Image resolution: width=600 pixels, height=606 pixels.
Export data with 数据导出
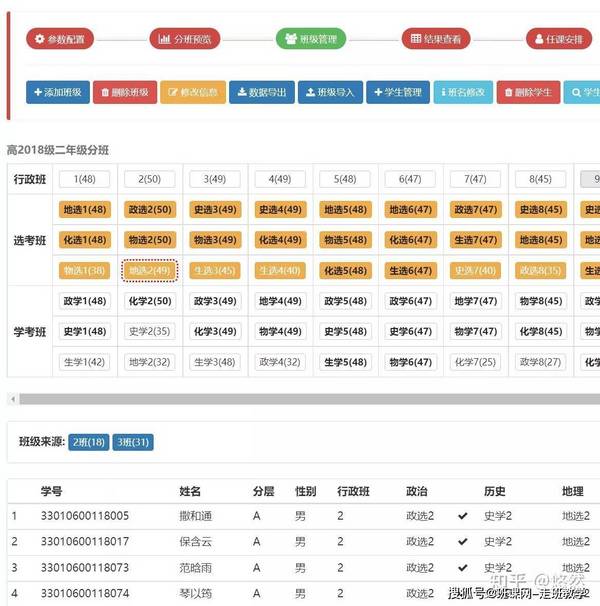click(x=262, y=92)
